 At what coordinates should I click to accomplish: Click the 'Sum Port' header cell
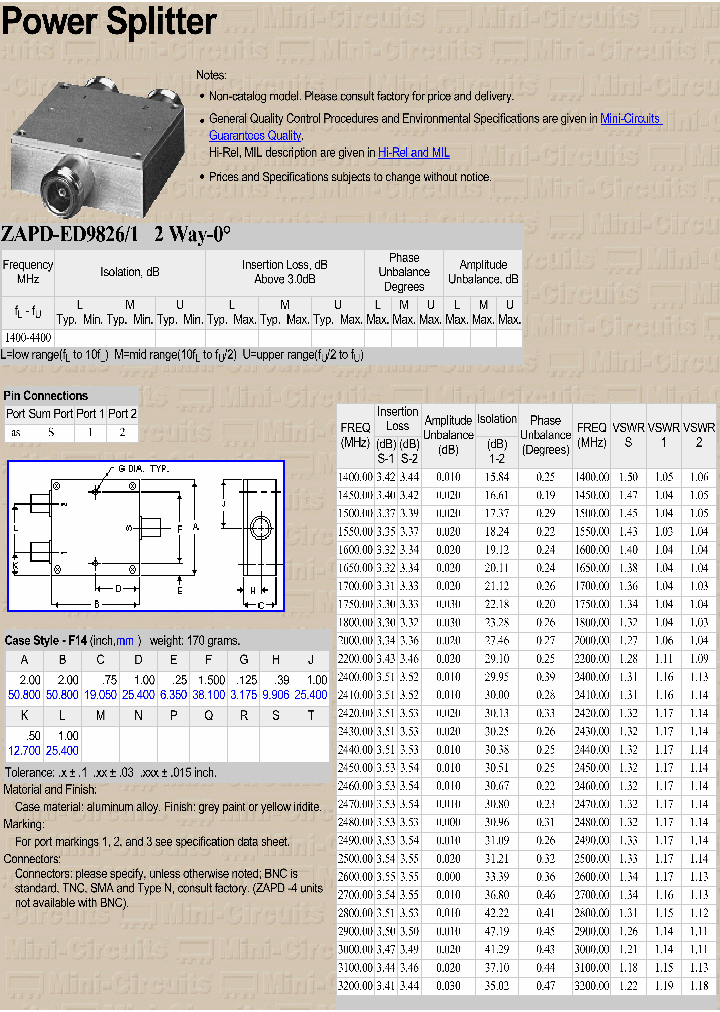(x=51, y=414)
